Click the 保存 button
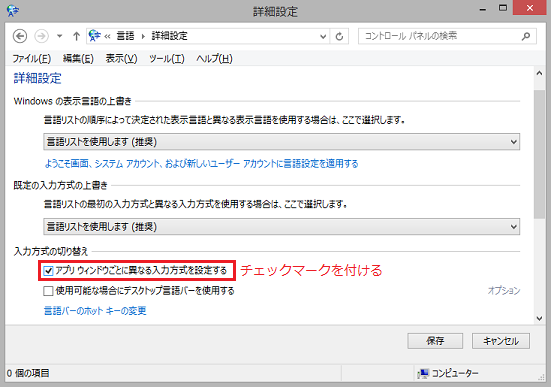This screenshot has width=551, height=387. [x=435, y=341]
